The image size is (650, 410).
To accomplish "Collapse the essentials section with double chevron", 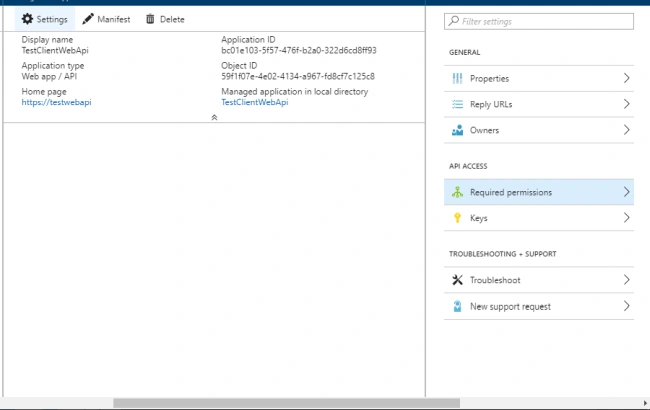I will (x=214, y=117).
